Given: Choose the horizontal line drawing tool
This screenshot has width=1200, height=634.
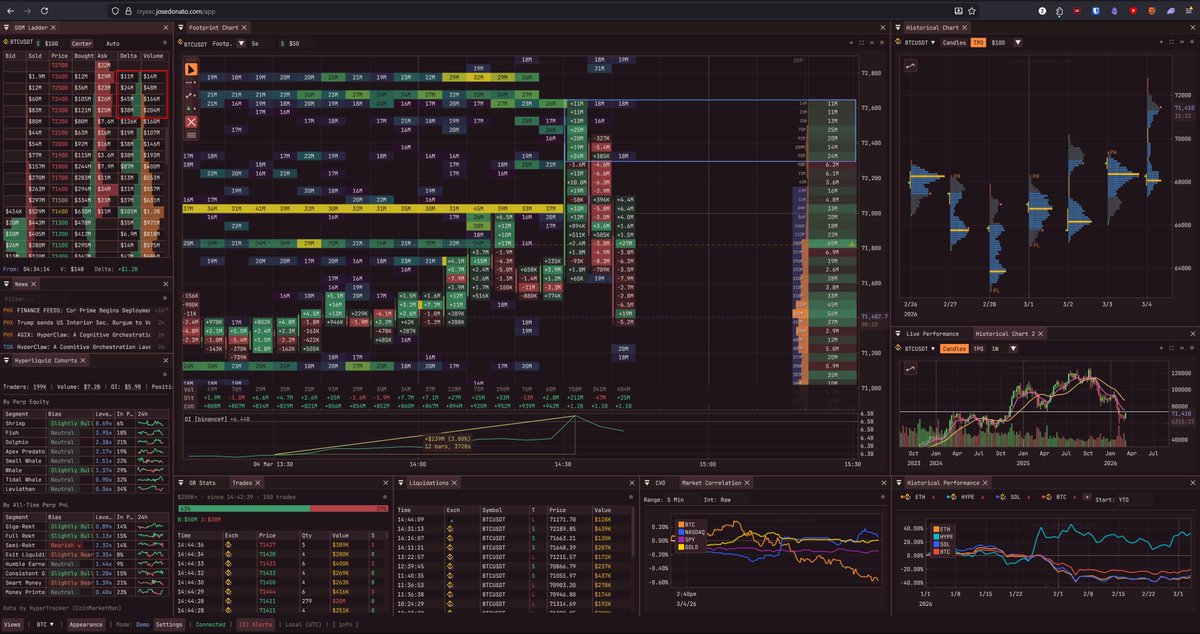Looking at the screenshot, I should point(191,83).
